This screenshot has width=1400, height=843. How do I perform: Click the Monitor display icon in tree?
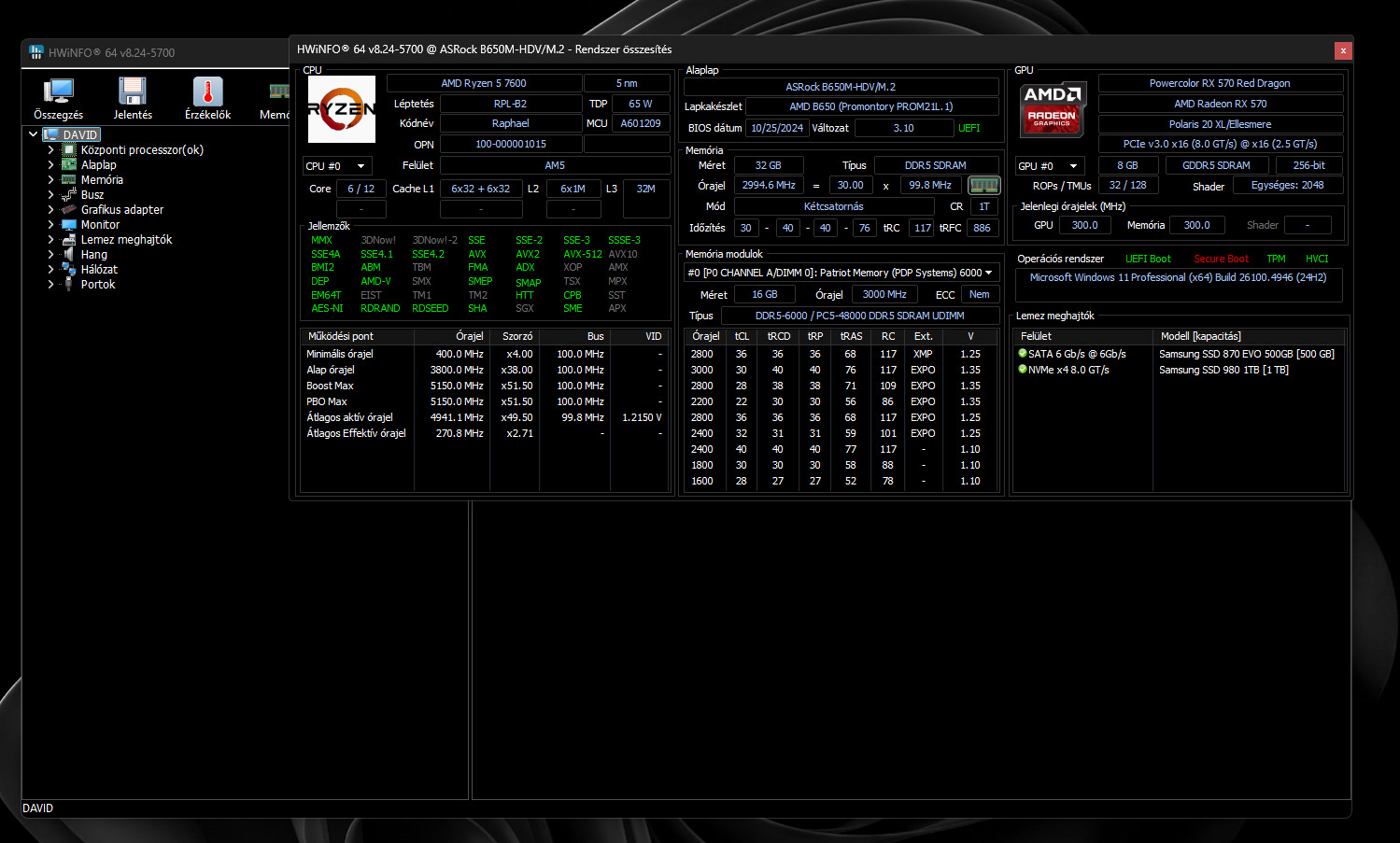69,224
